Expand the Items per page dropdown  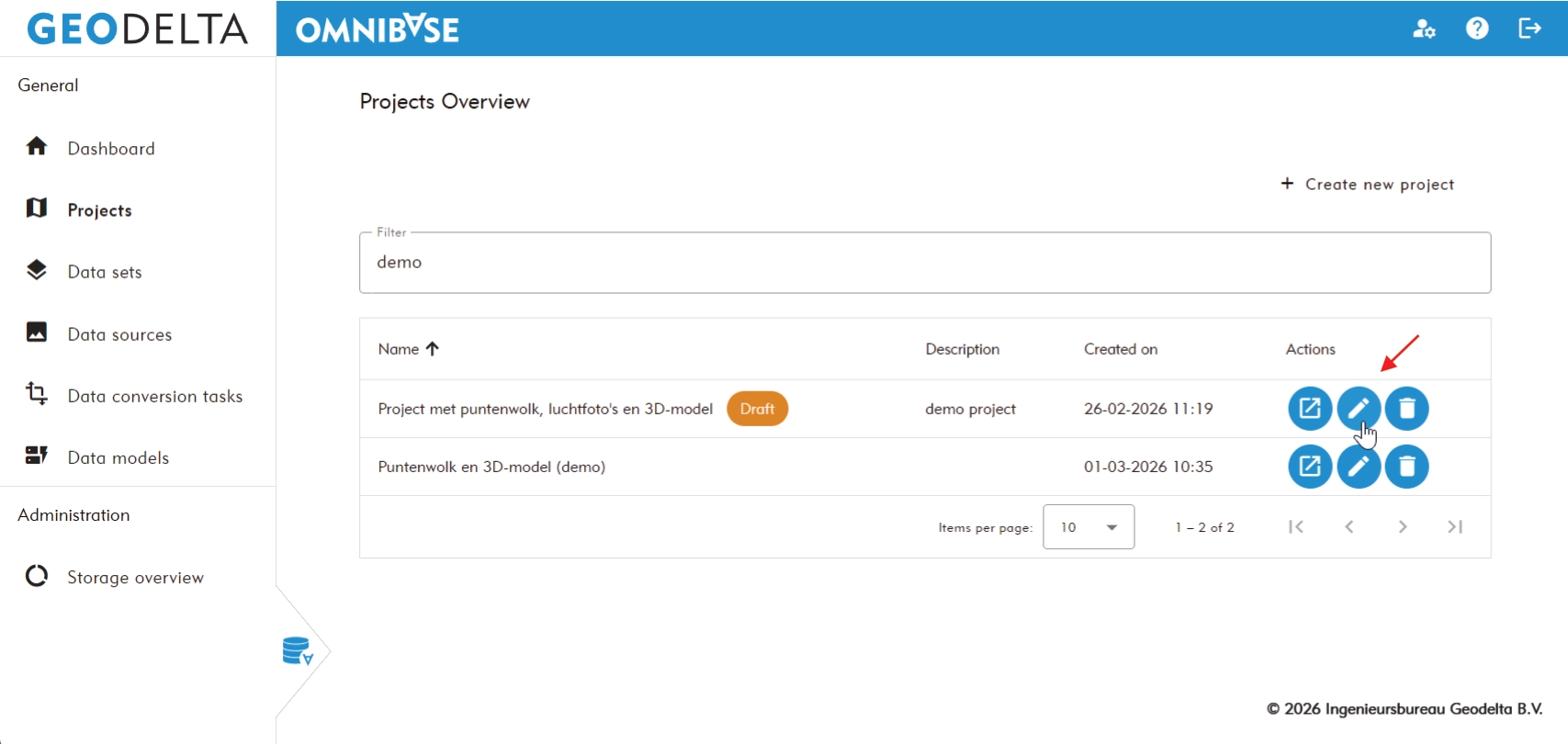(x=1089, y=527)
